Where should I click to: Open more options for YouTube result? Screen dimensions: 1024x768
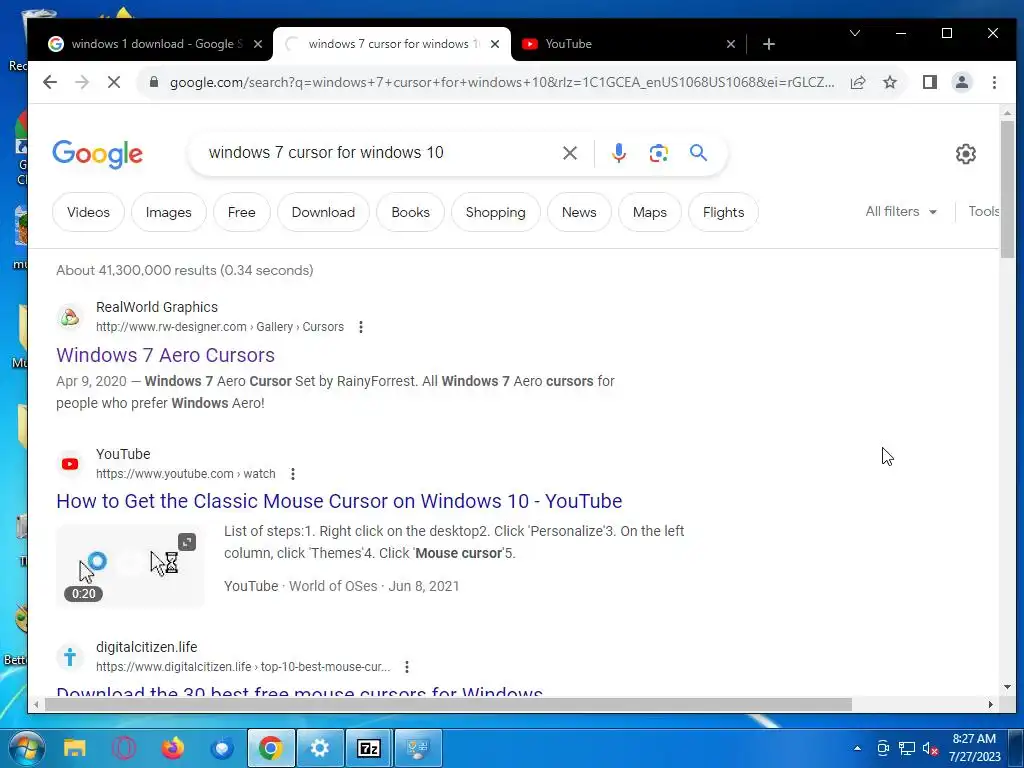click(x=293, y=473)
